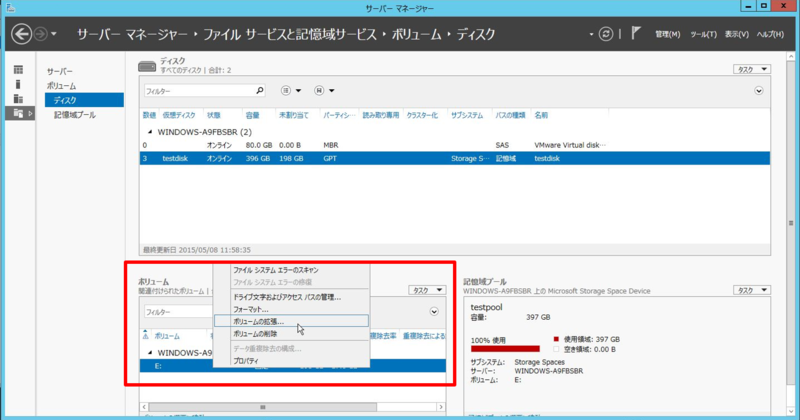Click volume panel scroll left arrow
The image size is (800, 420).
tap(144, 407)
